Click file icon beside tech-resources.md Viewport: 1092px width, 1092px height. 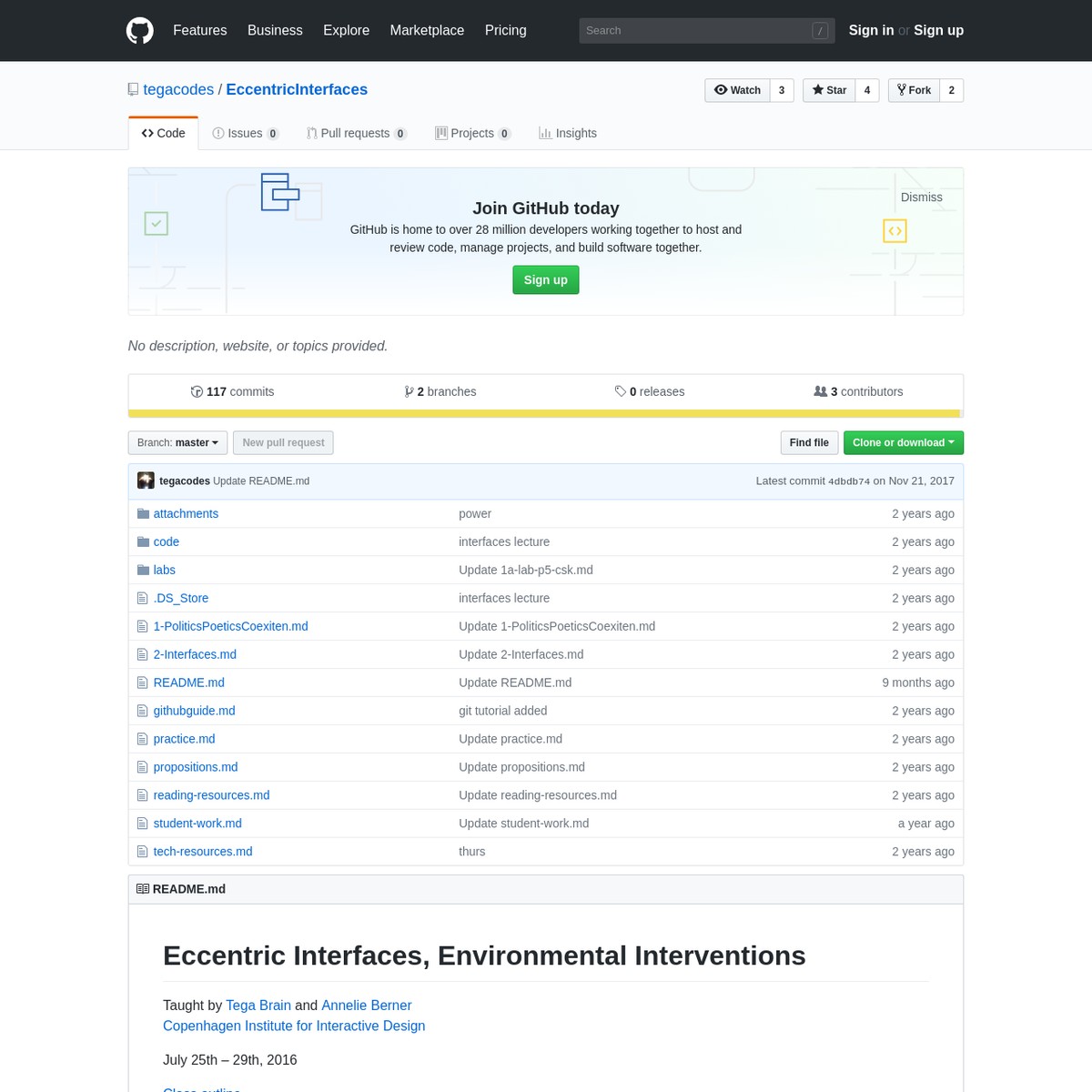click(x=142, y=852)
